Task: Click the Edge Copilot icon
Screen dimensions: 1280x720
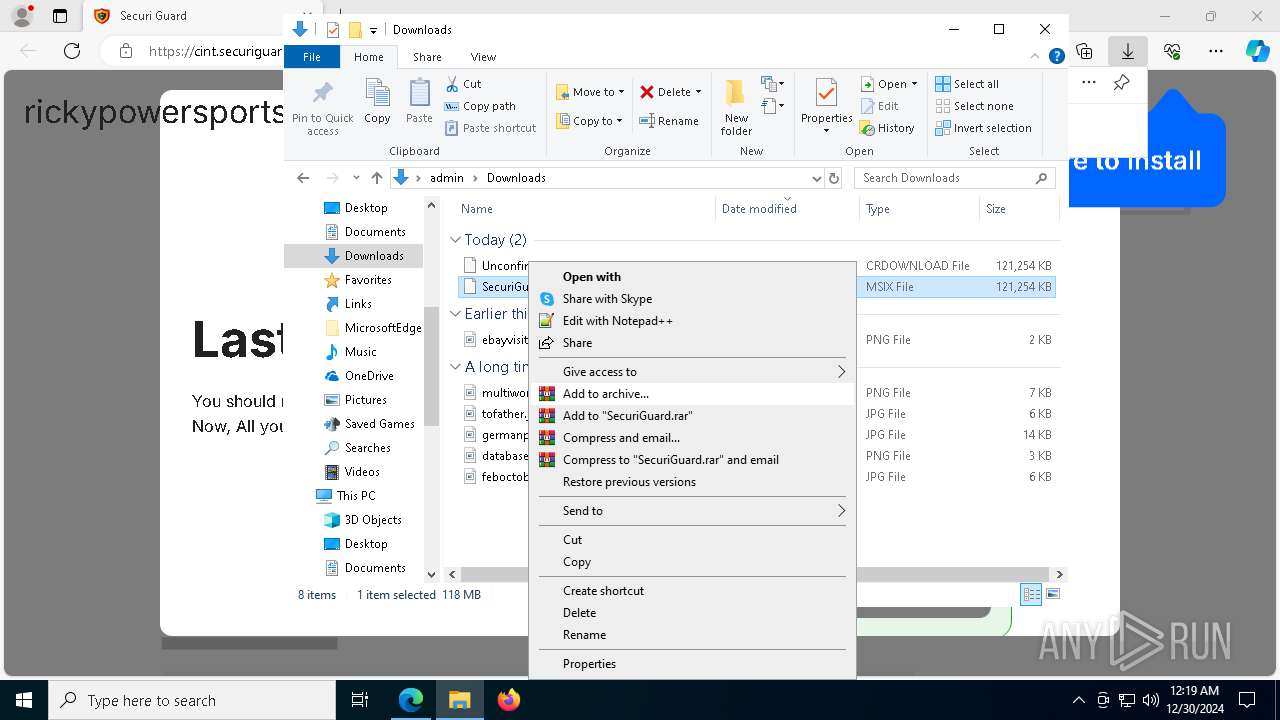Action: [1257, 51]
